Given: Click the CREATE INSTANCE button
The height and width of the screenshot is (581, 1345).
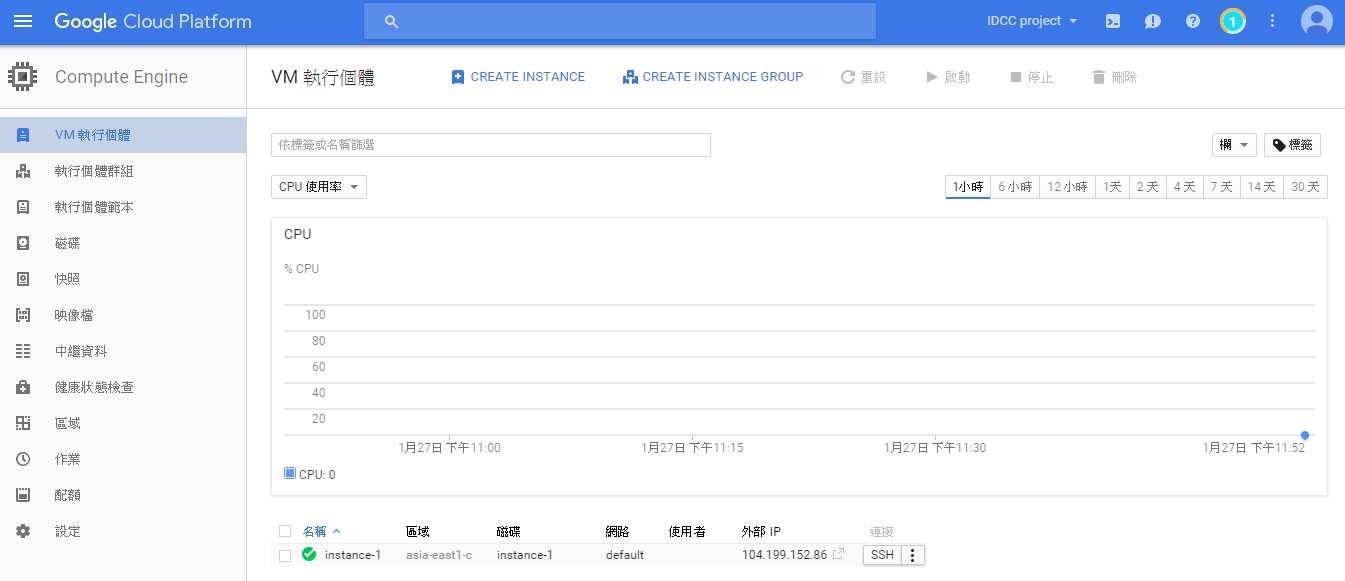Looking at the screenshot, I should (518, 77).
